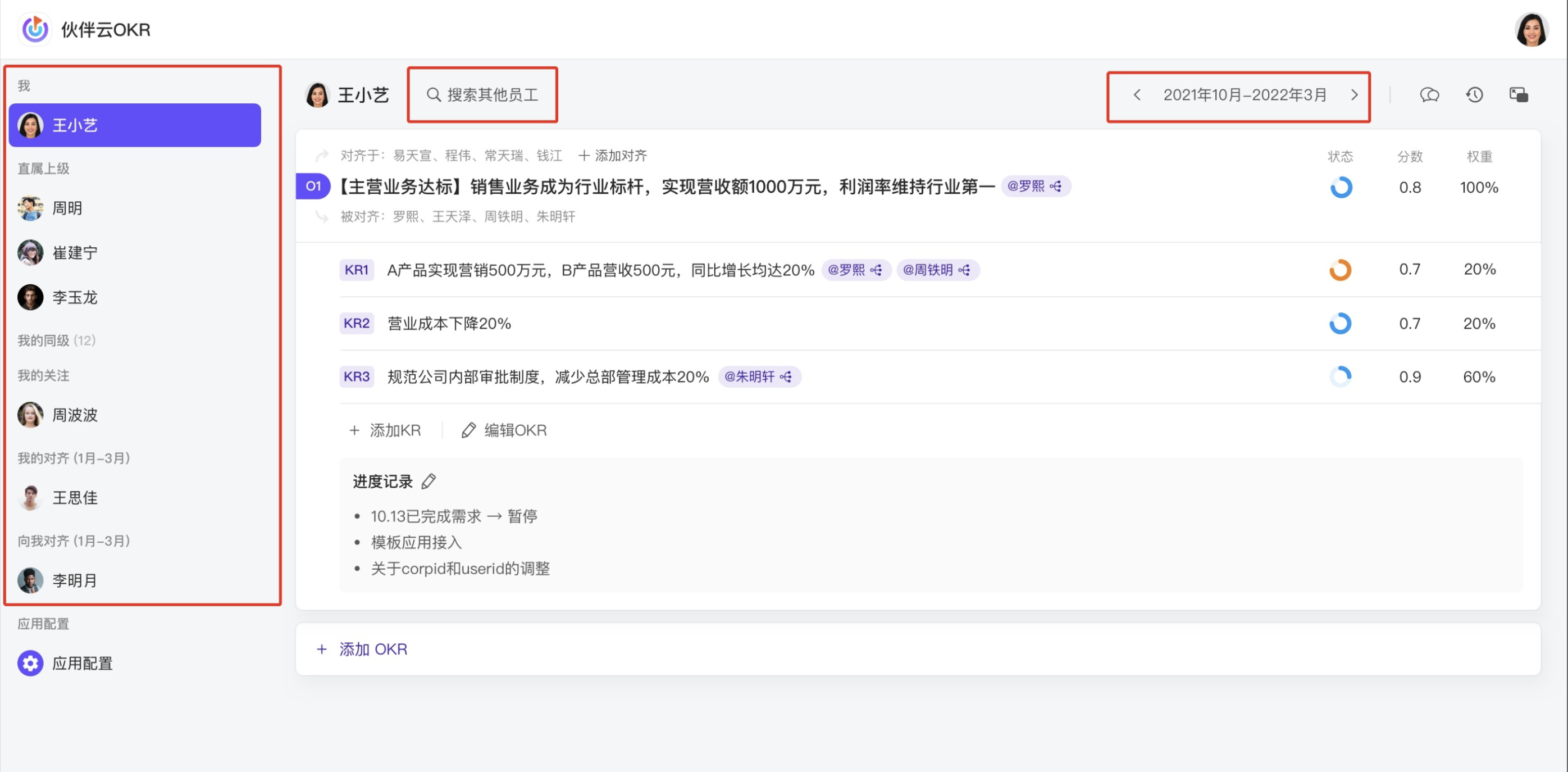Screen dimensions: 1568x772
Task: Click the 应用配置 gear icon
Action: tap(30, 663)
